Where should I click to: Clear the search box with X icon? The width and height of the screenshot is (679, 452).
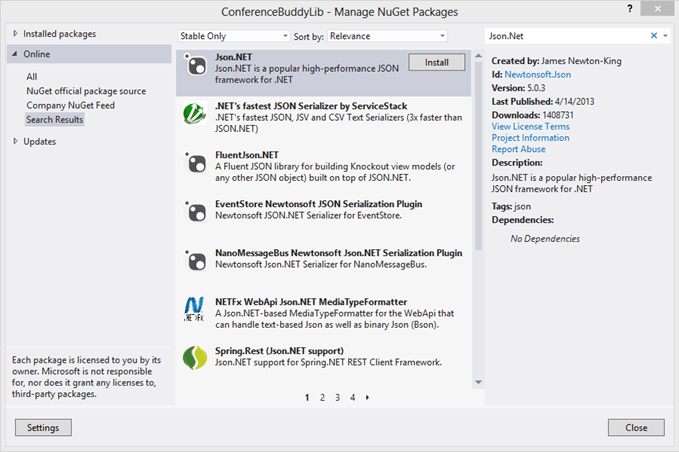tap(654, 36)
